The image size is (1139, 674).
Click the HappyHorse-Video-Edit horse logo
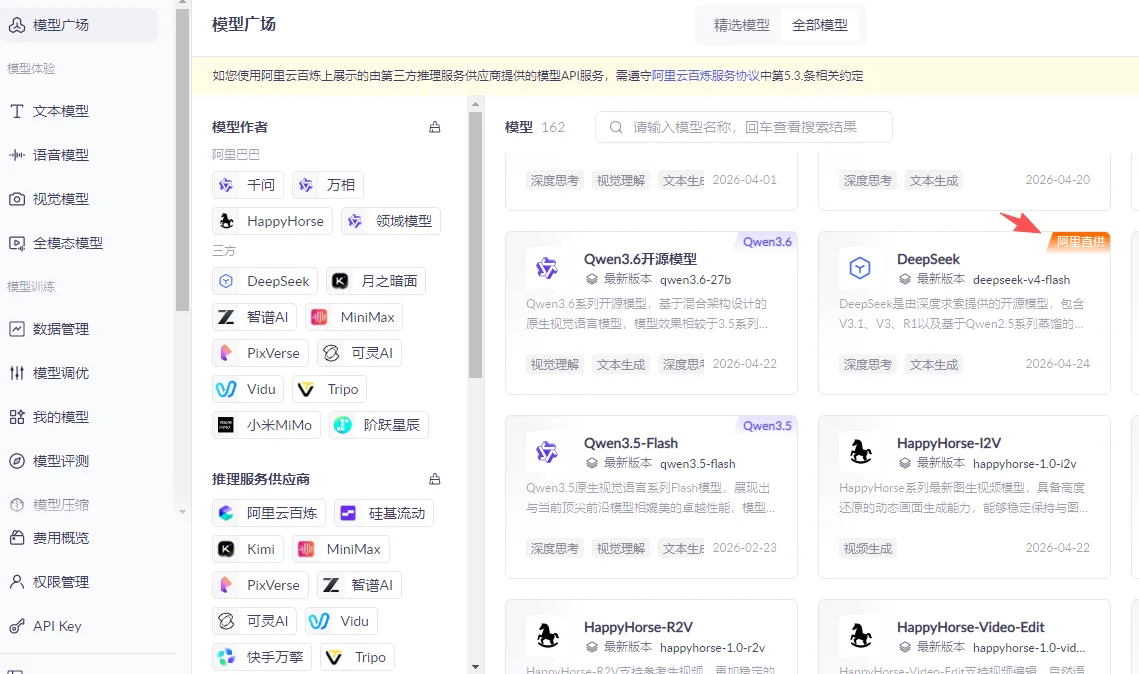(x=859, y=636)
